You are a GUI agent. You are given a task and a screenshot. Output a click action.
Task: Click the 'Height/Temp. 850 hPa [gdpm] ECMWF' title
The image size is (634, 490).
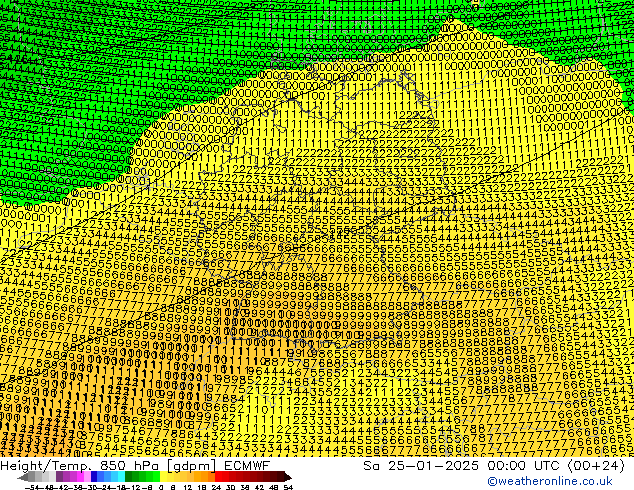pos(135,466)
